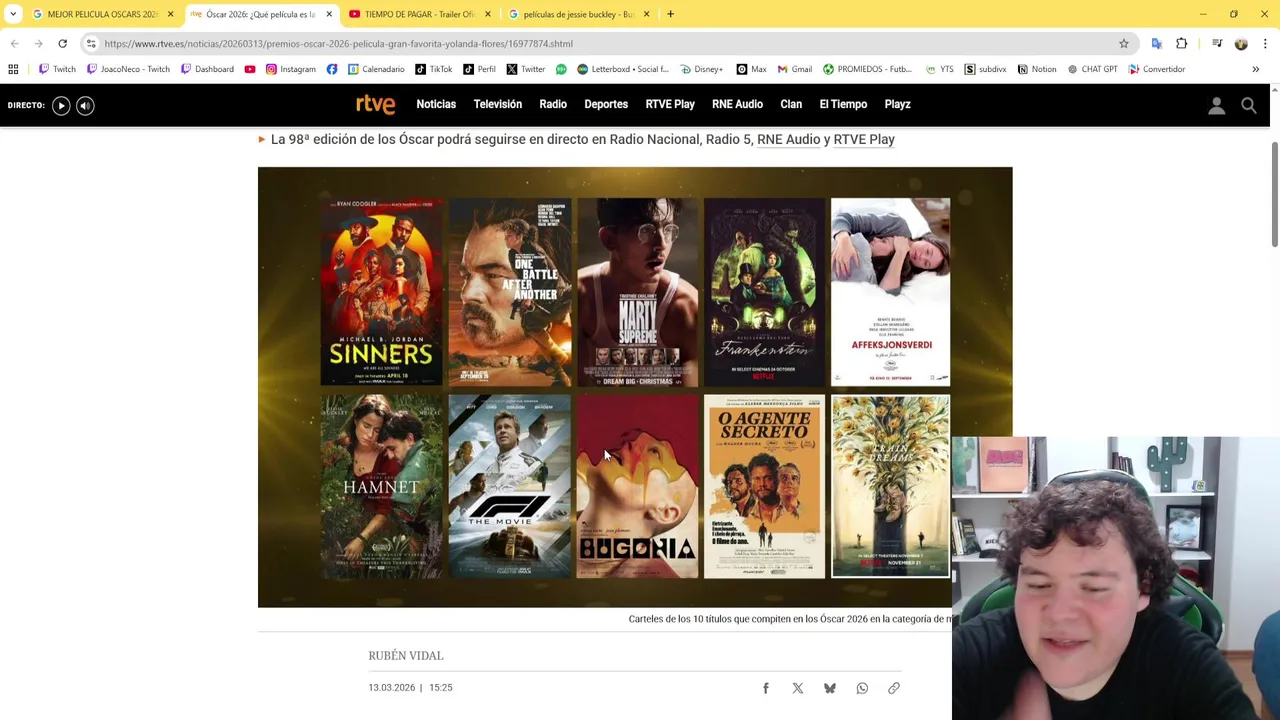This screenshot has width=1280, height=720.
Task: Follow the RNE Audio link in the article
Action: click(x=788, y=139)
